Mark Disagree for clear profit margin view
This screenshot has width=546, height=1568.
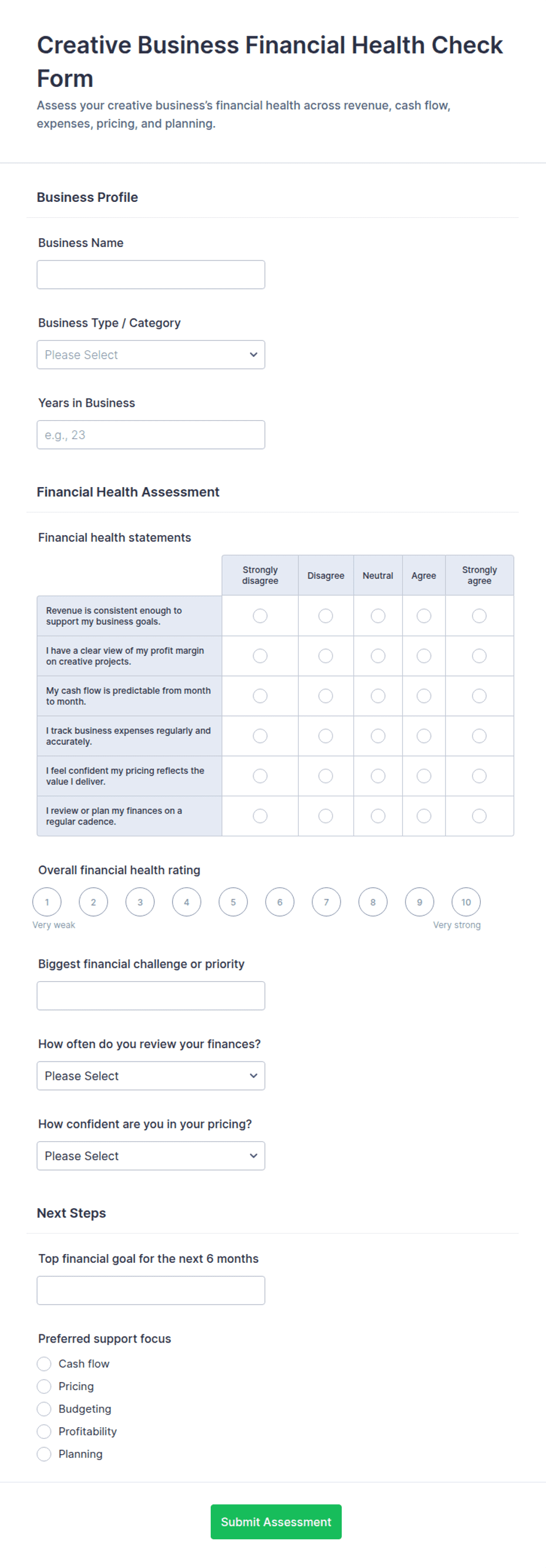click(326, 655)
